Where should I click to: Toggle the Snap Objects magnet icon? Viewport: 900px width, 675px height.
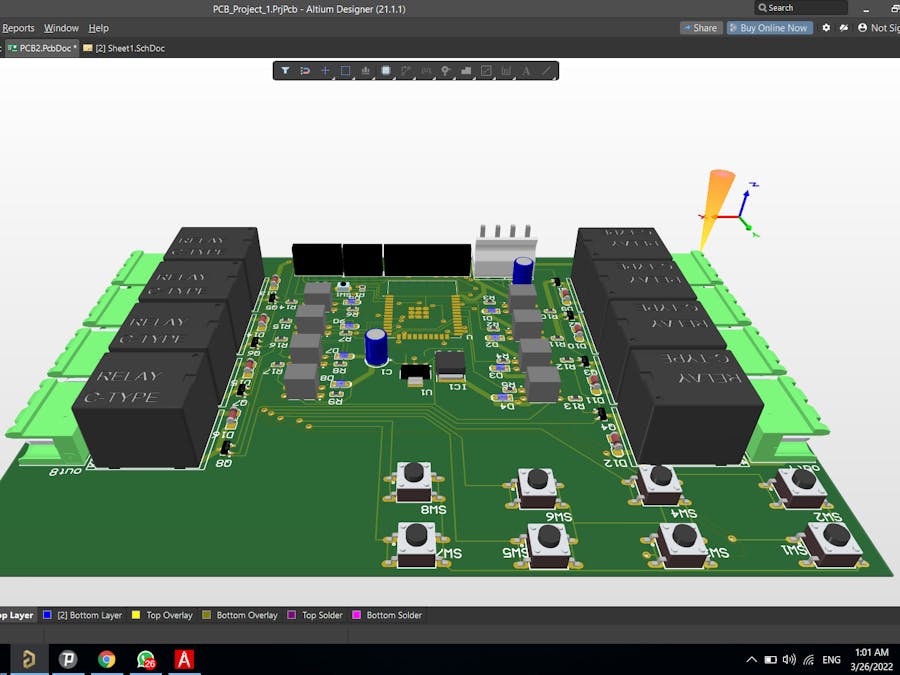[305, 71]
